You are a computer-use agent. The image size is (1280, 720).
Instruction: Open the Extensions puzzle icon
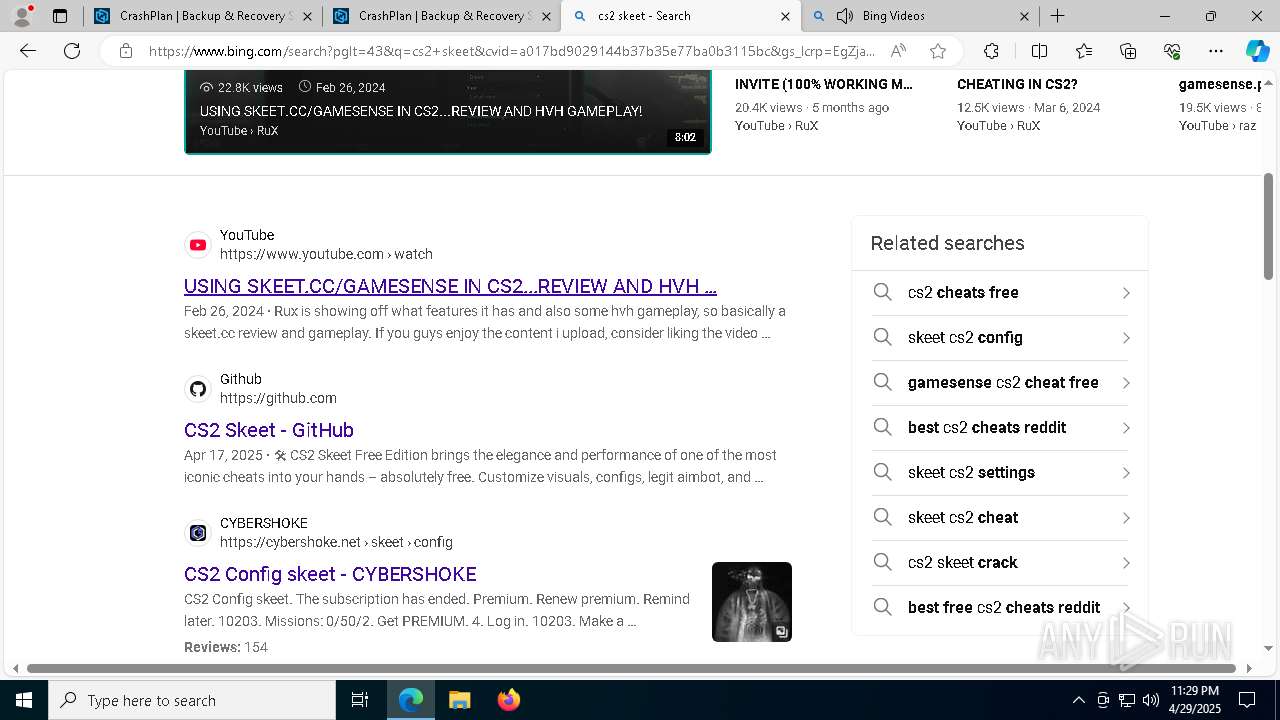tap(991, 51)
